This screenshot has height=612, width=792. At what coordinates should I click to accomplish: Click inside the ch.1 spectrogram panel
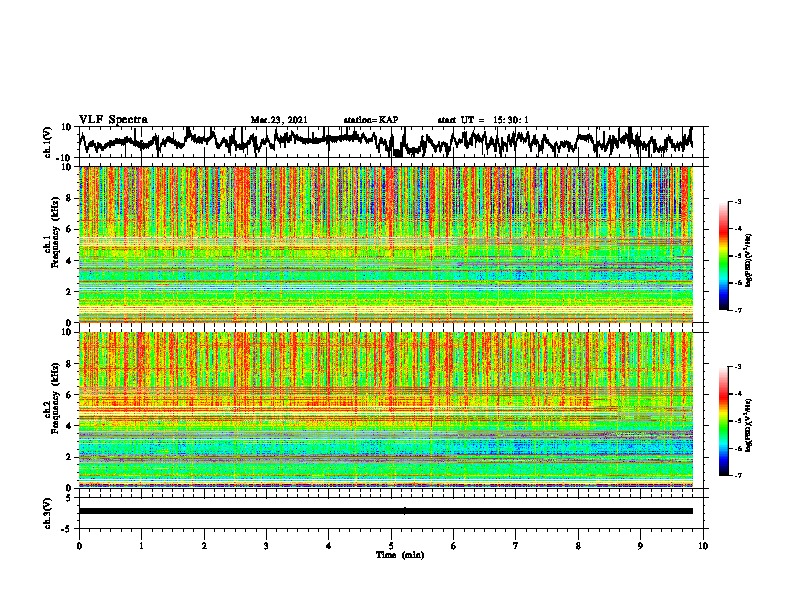coord(385,244)
